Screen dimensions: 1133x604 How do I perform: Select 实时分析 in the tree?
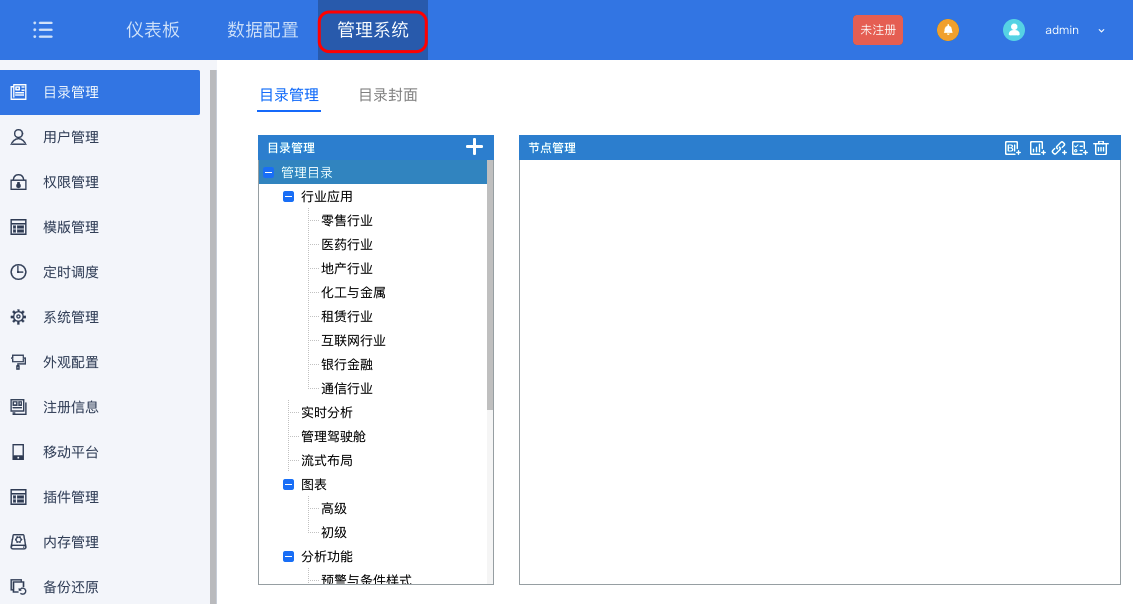327,413
